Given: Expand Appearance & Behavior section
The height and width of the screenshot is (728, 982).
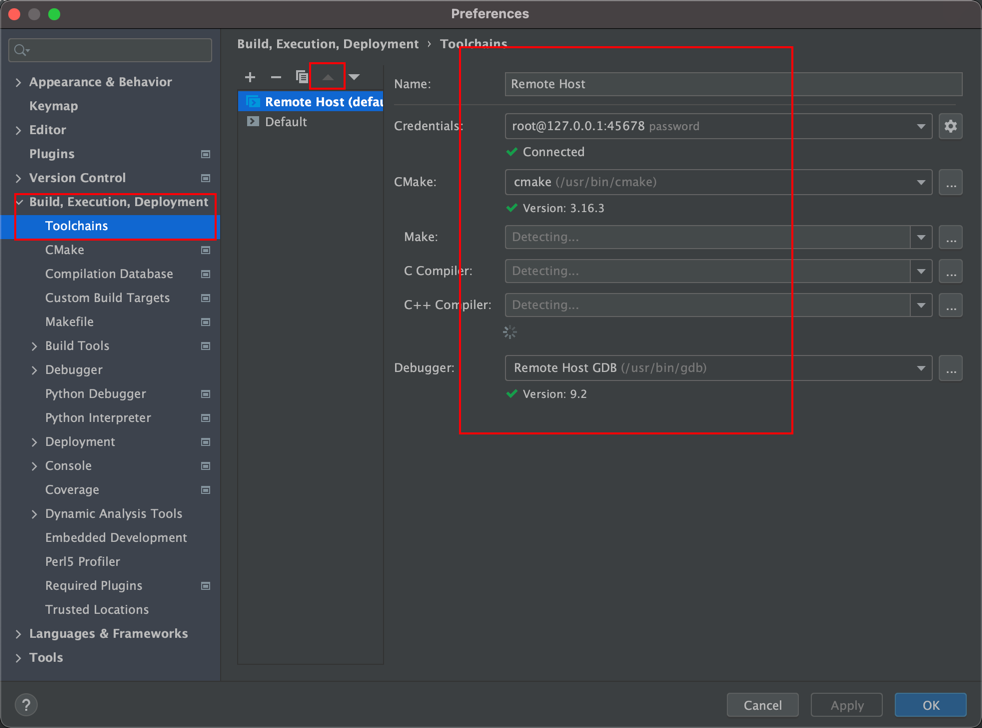Looking at the screenshot, I should click(19, 82).
